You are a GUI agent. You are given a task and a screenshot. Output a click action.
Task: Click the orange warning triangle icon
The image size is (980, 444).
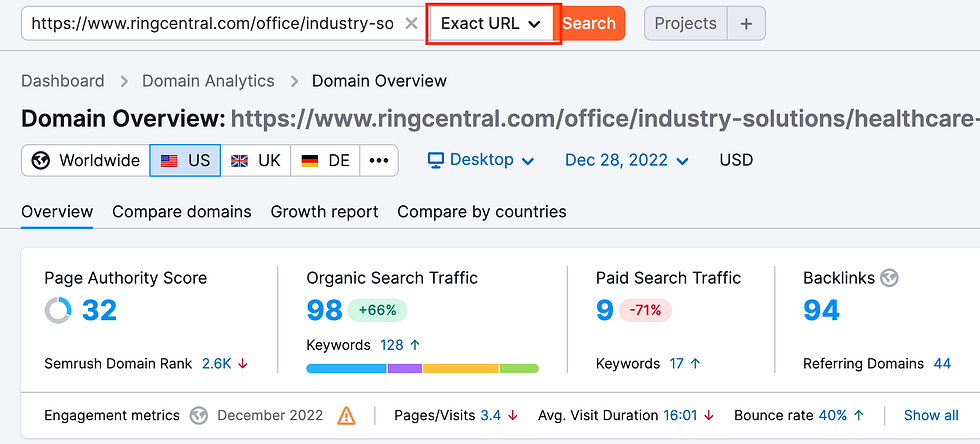click(x=346, y=415)
